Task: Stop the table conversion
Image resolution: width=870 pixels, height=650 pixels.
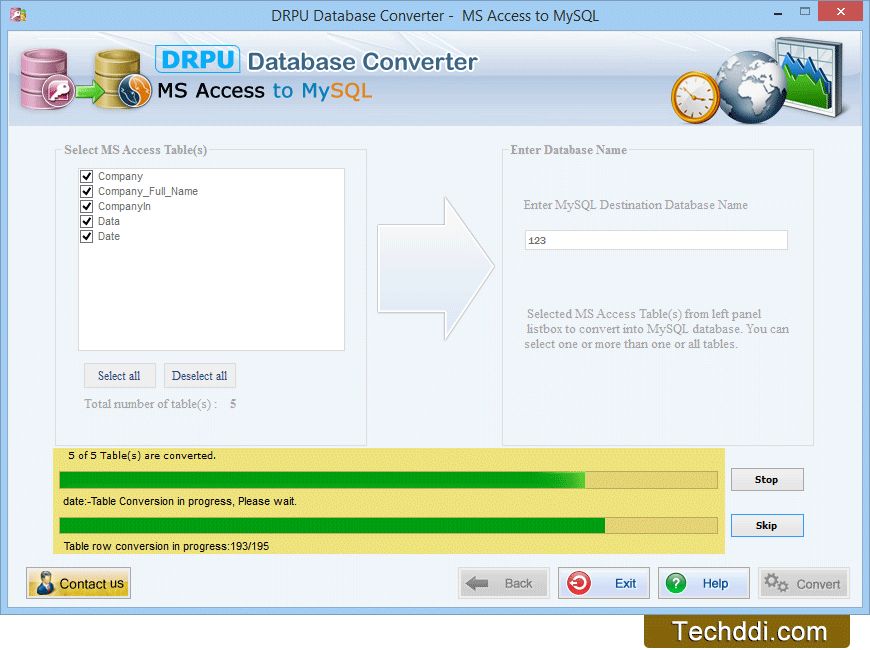Action: click(766, 480)
